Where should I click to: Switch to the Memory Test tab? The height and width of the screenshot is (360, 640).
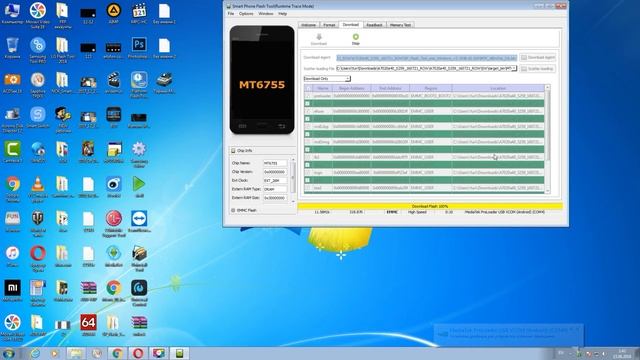(400, 25)
